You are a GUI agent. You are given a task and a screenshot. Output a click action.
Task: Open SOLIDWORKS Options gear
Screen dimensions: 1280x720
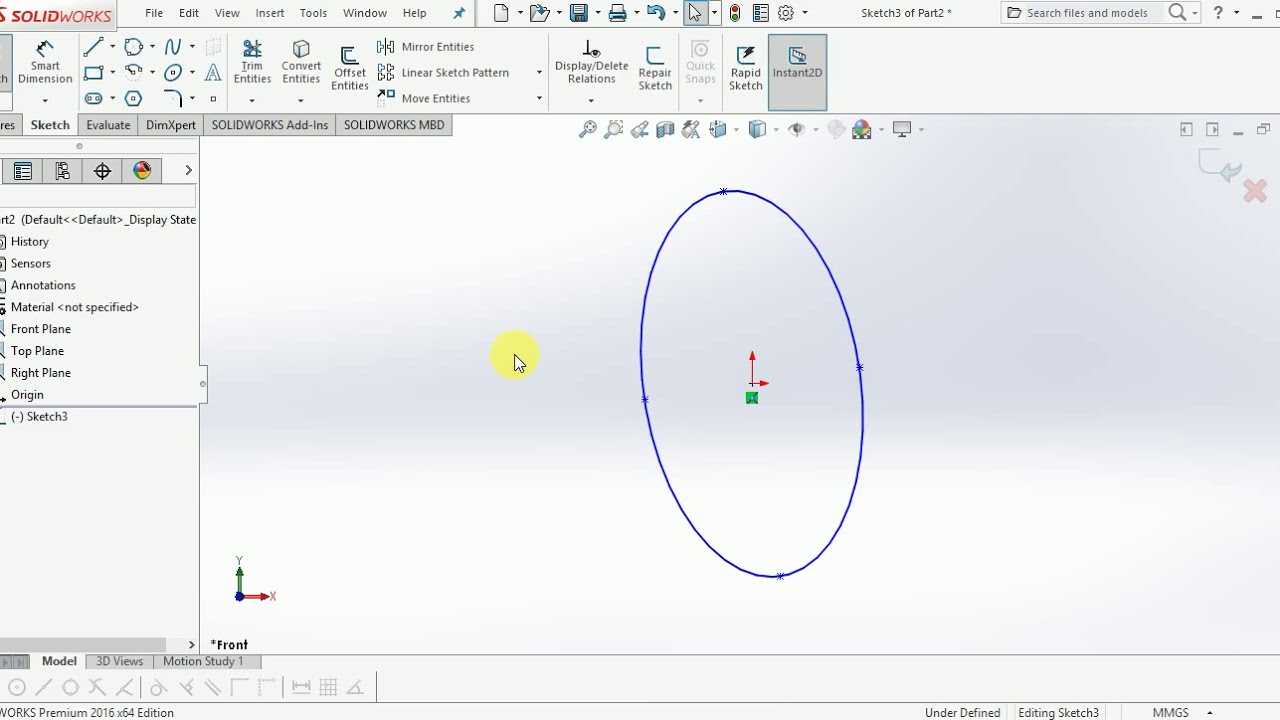pyautogui.click(x=786, y=13)
